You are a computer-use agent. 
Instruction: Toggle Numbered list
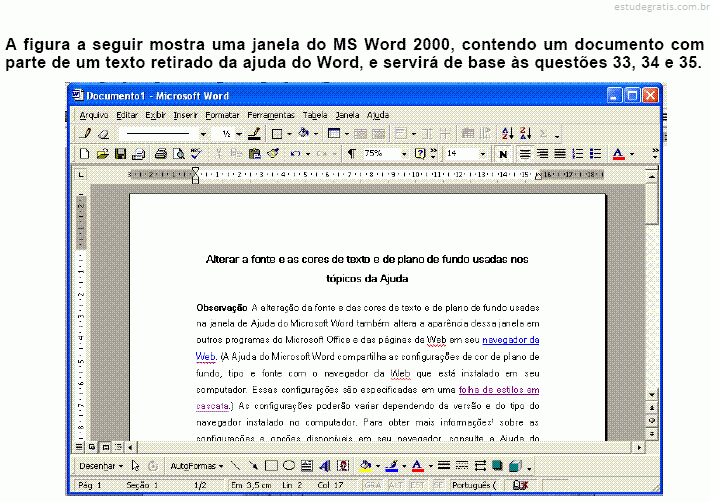pos(578,154)
